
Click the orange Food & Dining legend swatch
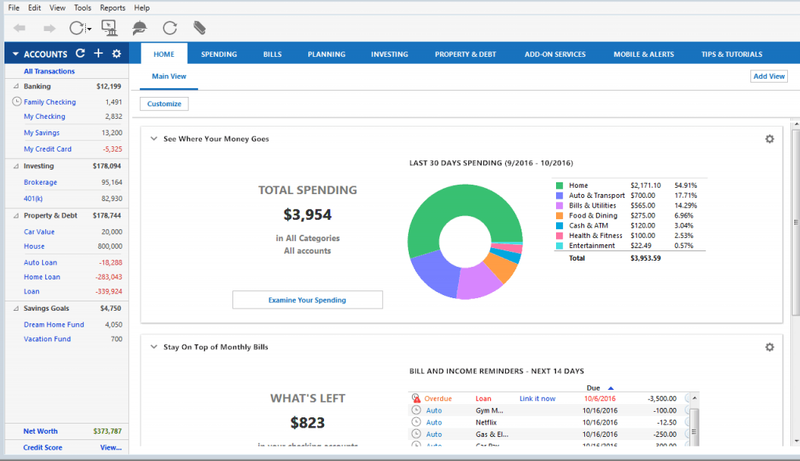[x=559, y=216]
